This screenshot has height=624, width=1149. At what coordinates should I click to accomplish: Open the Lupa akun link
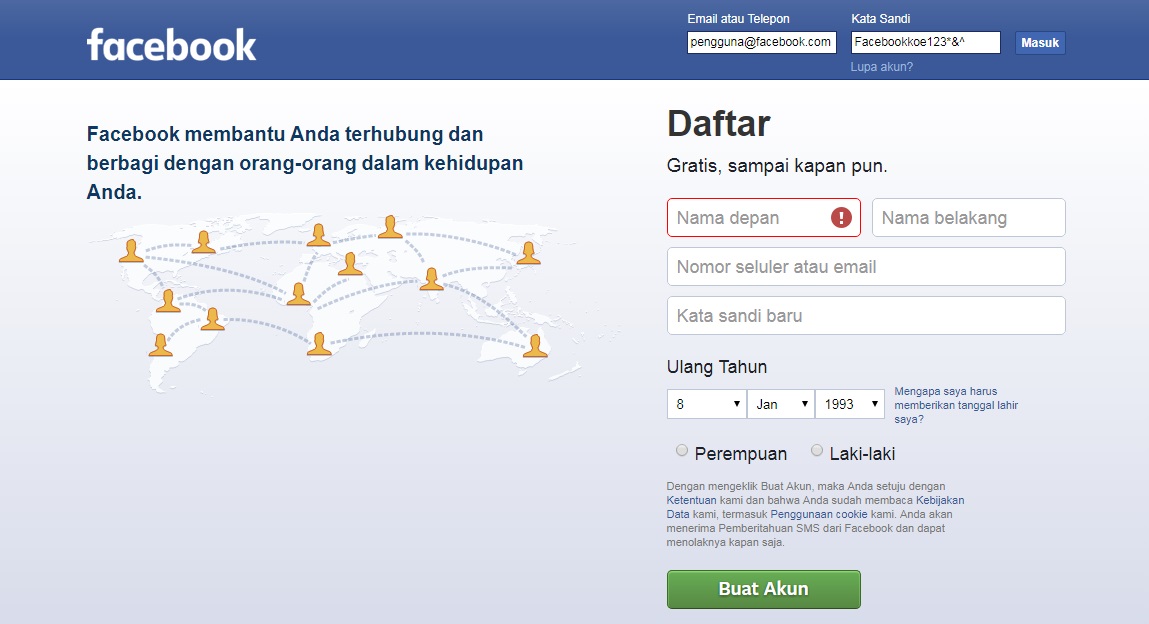(881, 67)
